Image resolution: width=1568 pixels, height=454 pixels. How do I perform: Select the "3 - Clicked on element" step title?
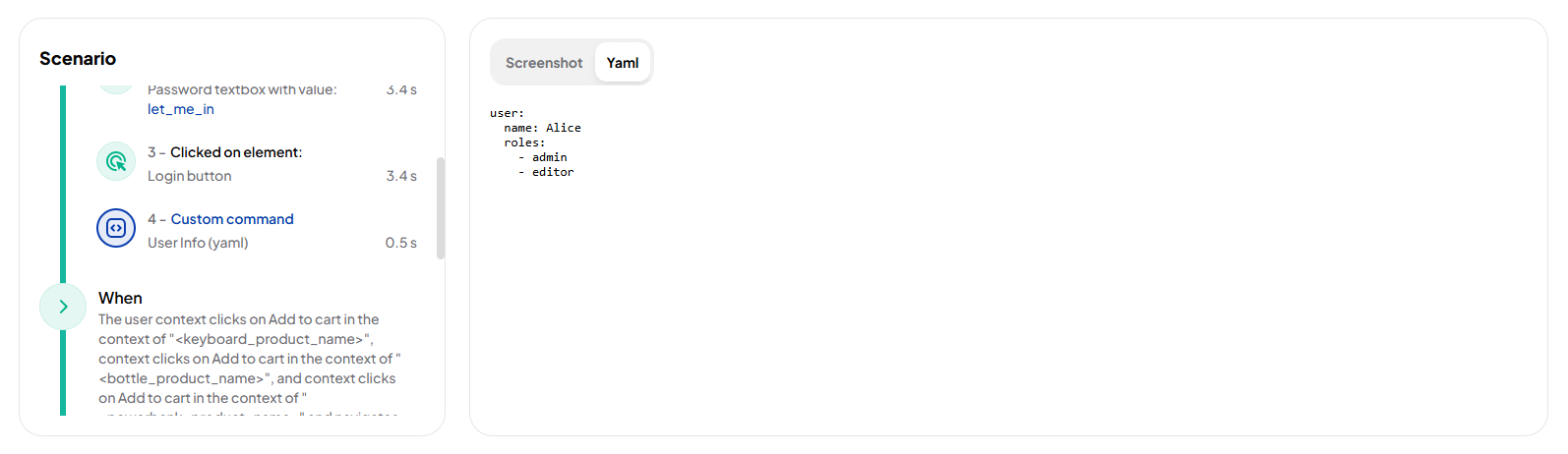[x=225, y=152]
